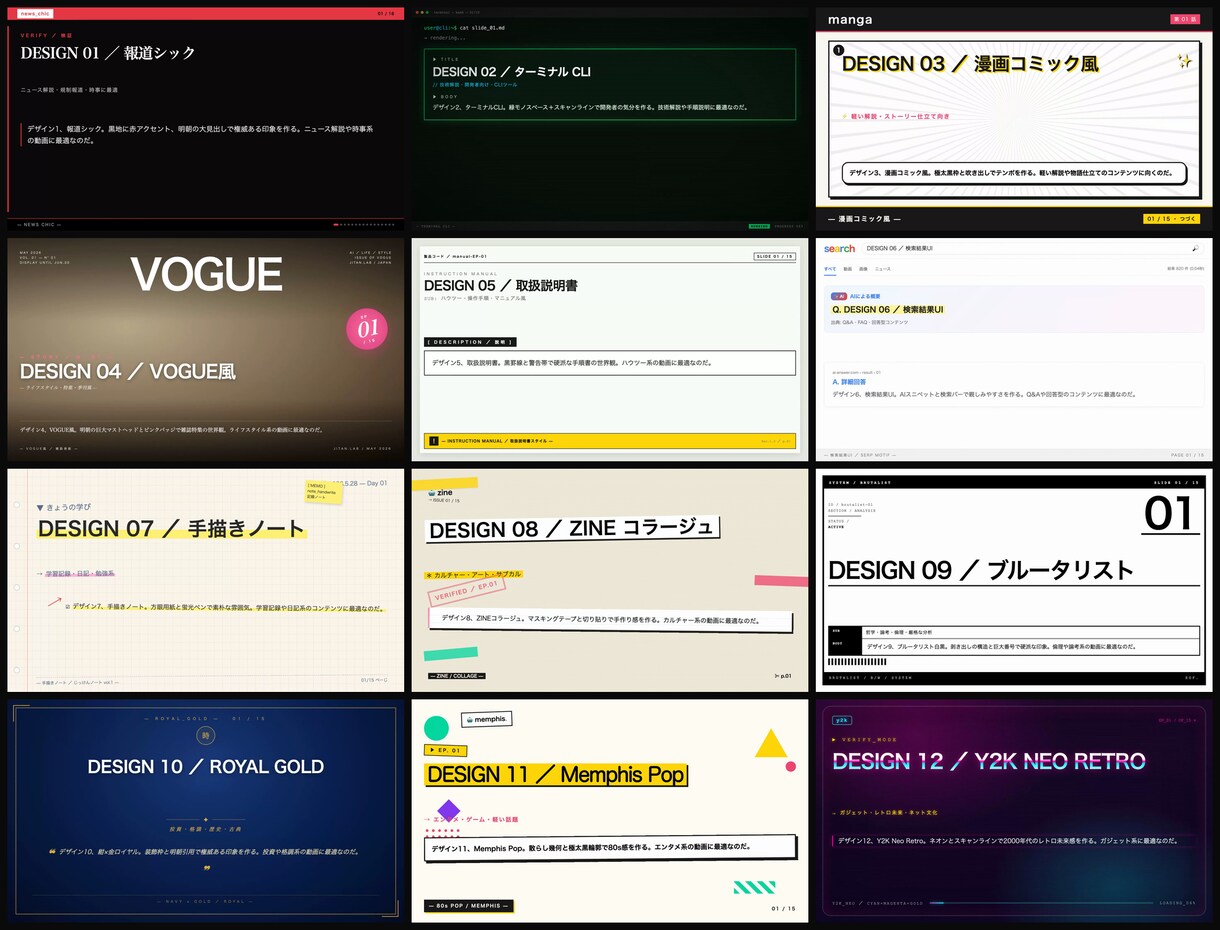Click the red progress dots in news footer

tap(364, 224)
